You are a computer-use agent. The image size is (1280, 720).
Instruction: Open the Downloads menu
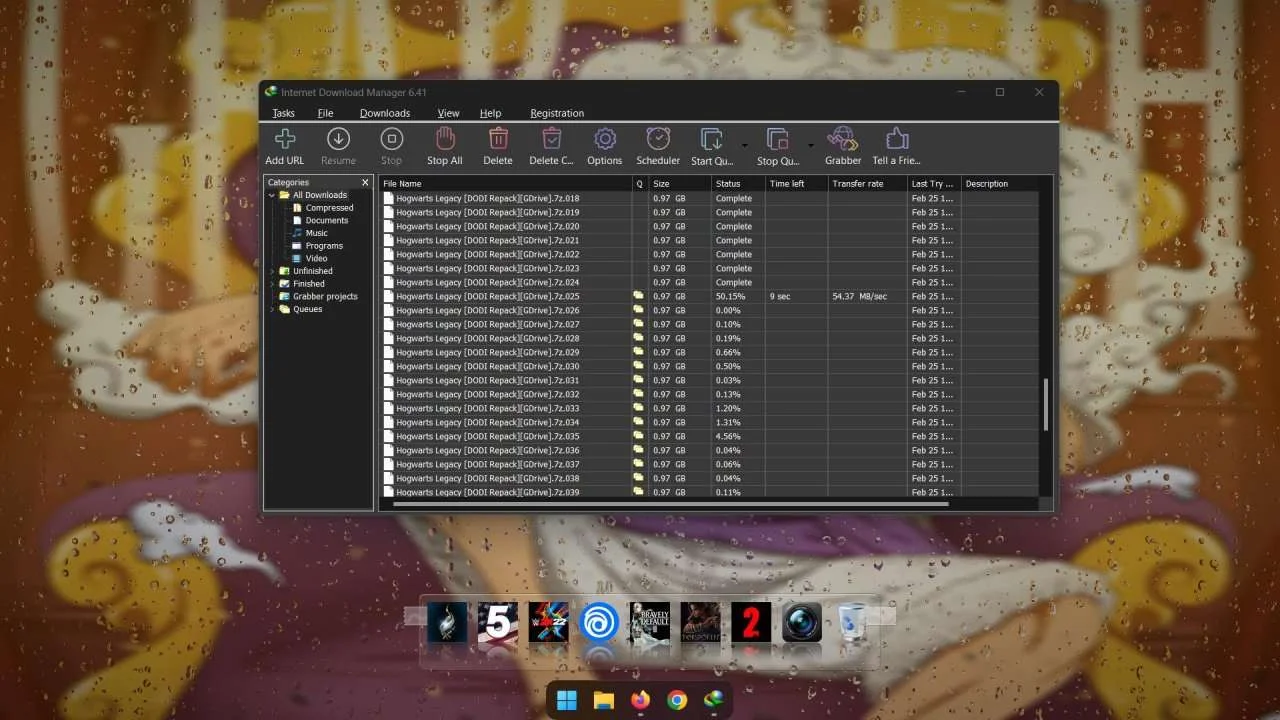point(385,113)
